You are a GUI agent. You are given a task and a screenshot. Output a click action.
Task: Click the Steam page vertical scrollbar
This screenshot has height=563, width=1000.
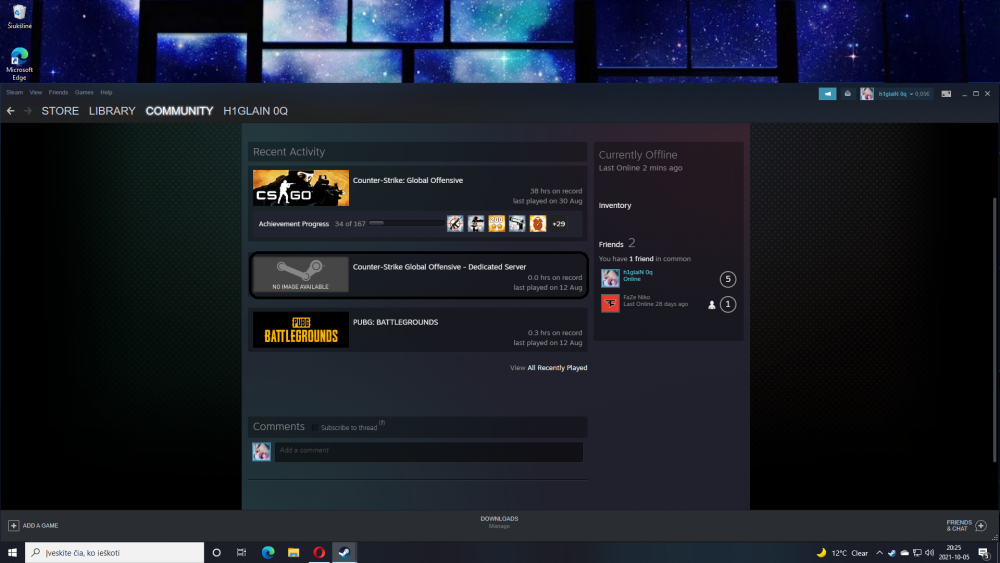[x=994, y=330]
